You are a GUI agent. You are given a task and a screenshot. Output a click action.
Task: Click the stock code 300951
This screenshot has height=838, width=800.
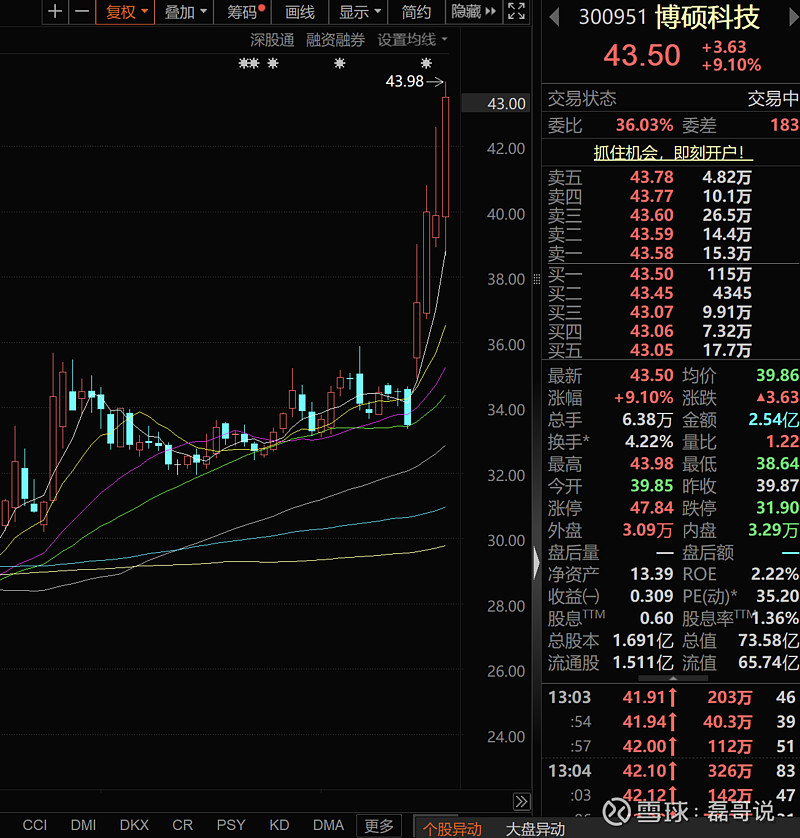(x=613, y=18)
